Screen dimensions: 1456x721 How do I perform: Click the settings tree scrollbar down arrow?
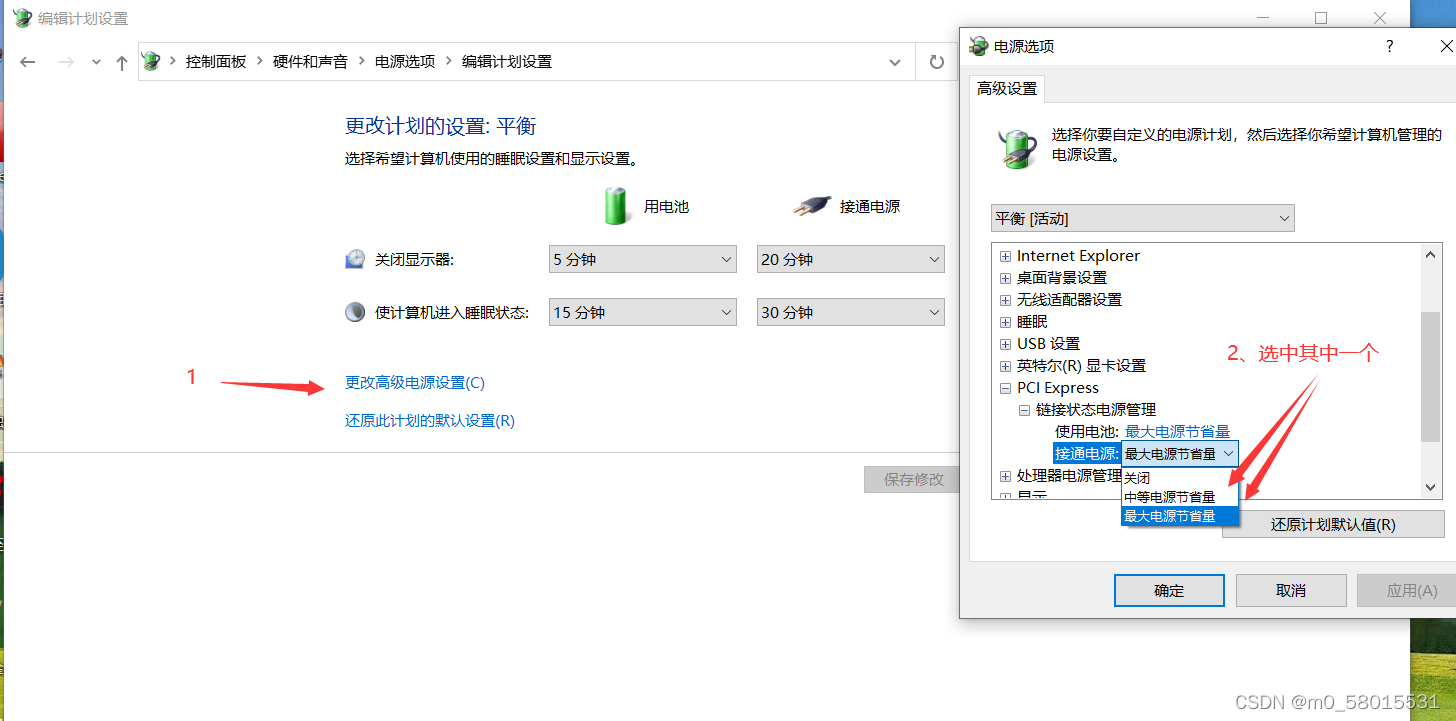1431,487
